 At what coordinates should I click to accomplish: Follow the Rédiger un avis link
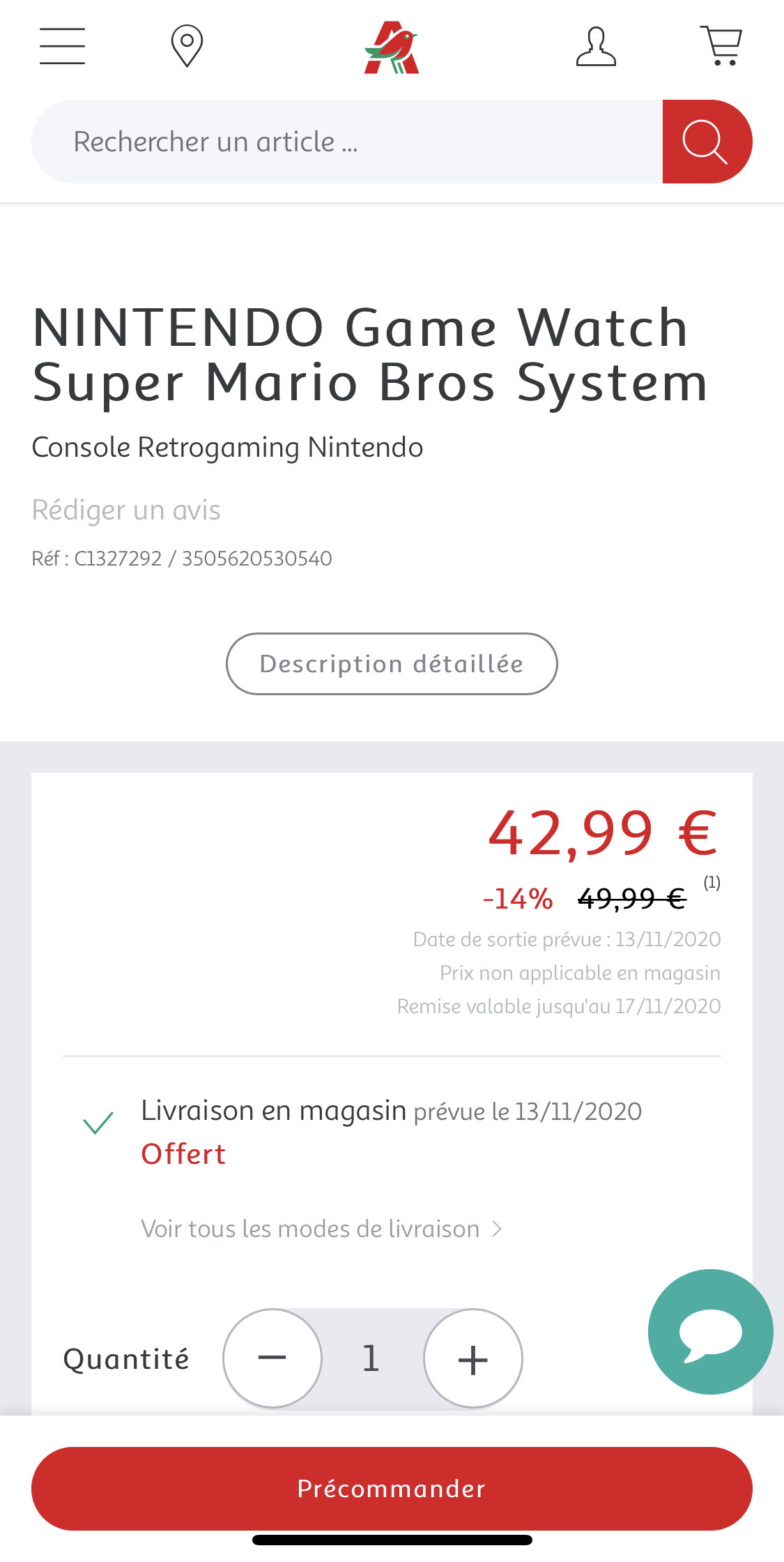point(126,510)
